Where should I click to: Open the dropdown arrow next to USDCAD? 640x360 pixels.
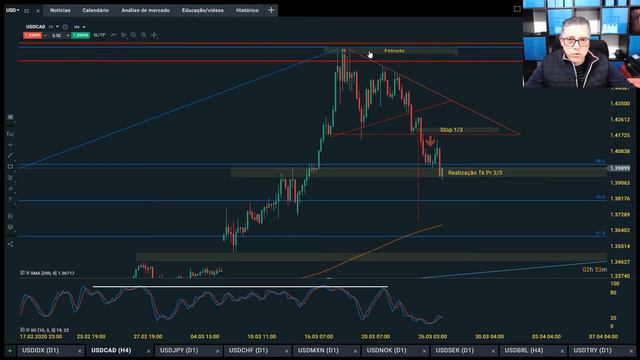click(57, 27)
